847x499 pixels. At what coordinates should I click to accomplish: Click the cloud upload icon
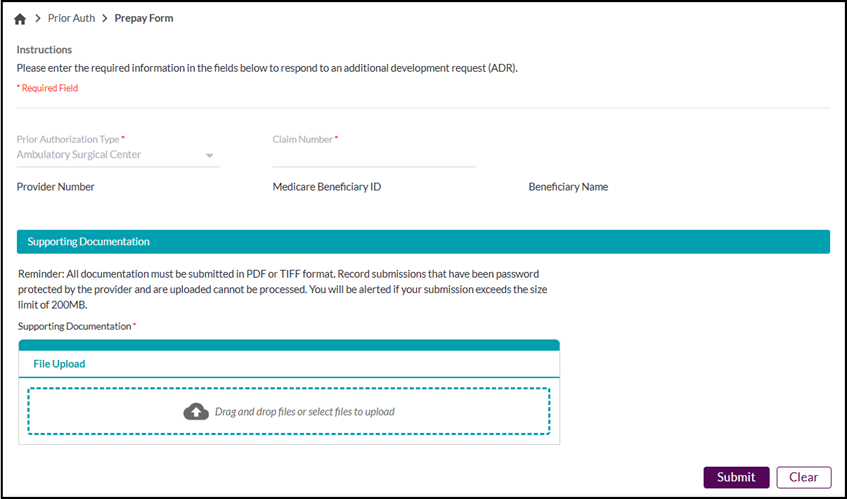(x=196, y=412)
